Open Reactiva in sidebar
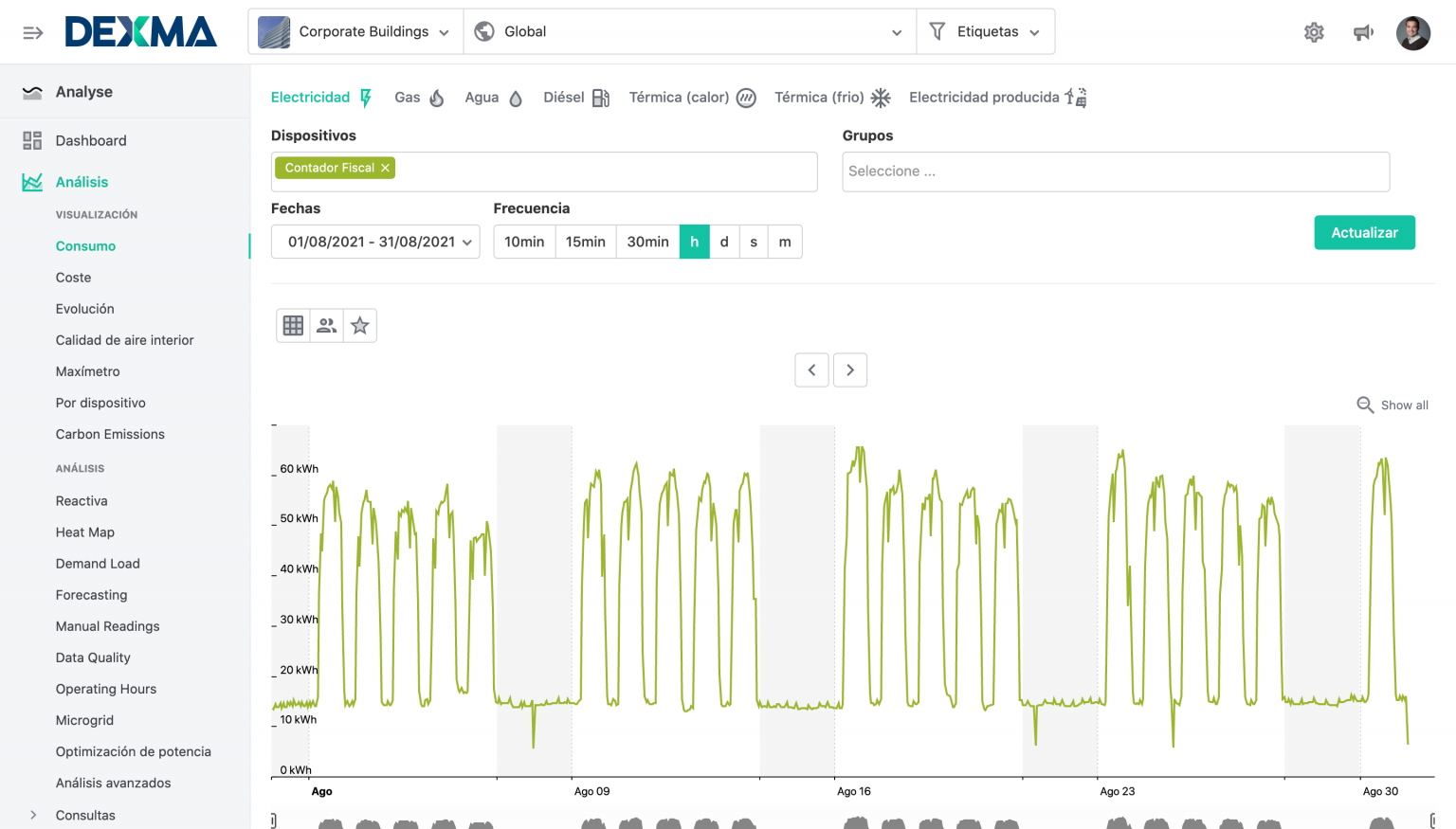1456x829 pixels. click(82, 500)
